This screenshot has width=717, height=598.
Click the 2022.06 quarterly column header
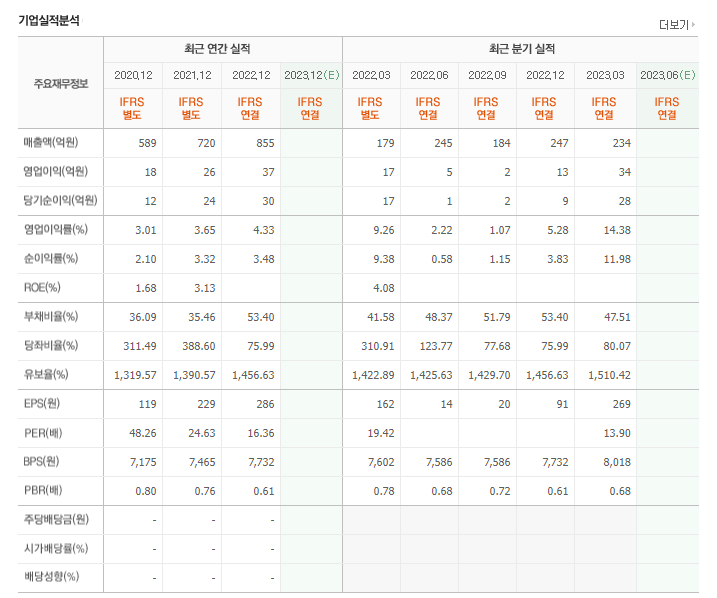click(x=429, y=75)
